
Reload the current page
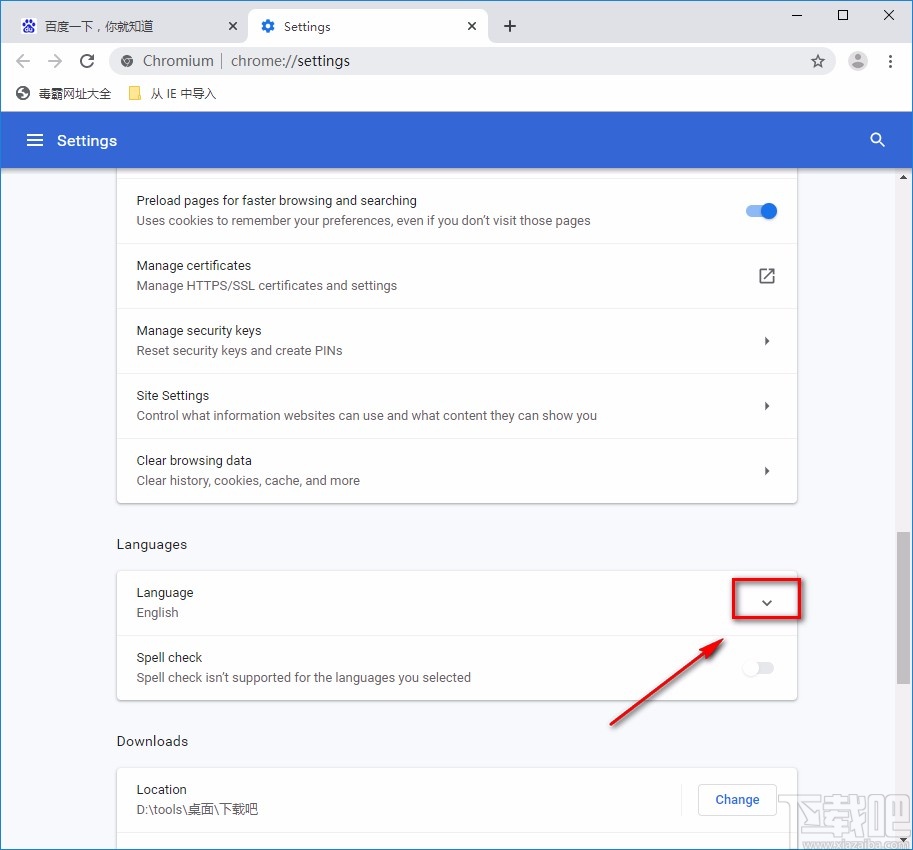pos(87,61)
